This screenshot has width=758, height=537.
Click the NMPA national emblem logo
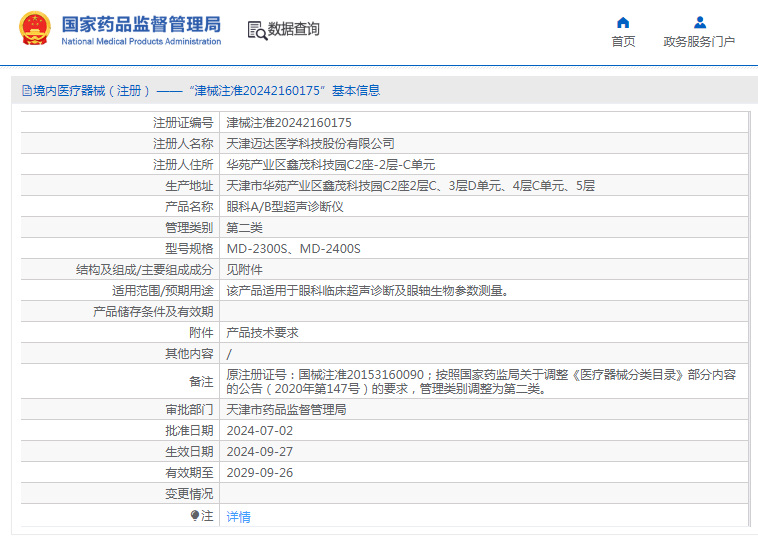coord(35,28)
